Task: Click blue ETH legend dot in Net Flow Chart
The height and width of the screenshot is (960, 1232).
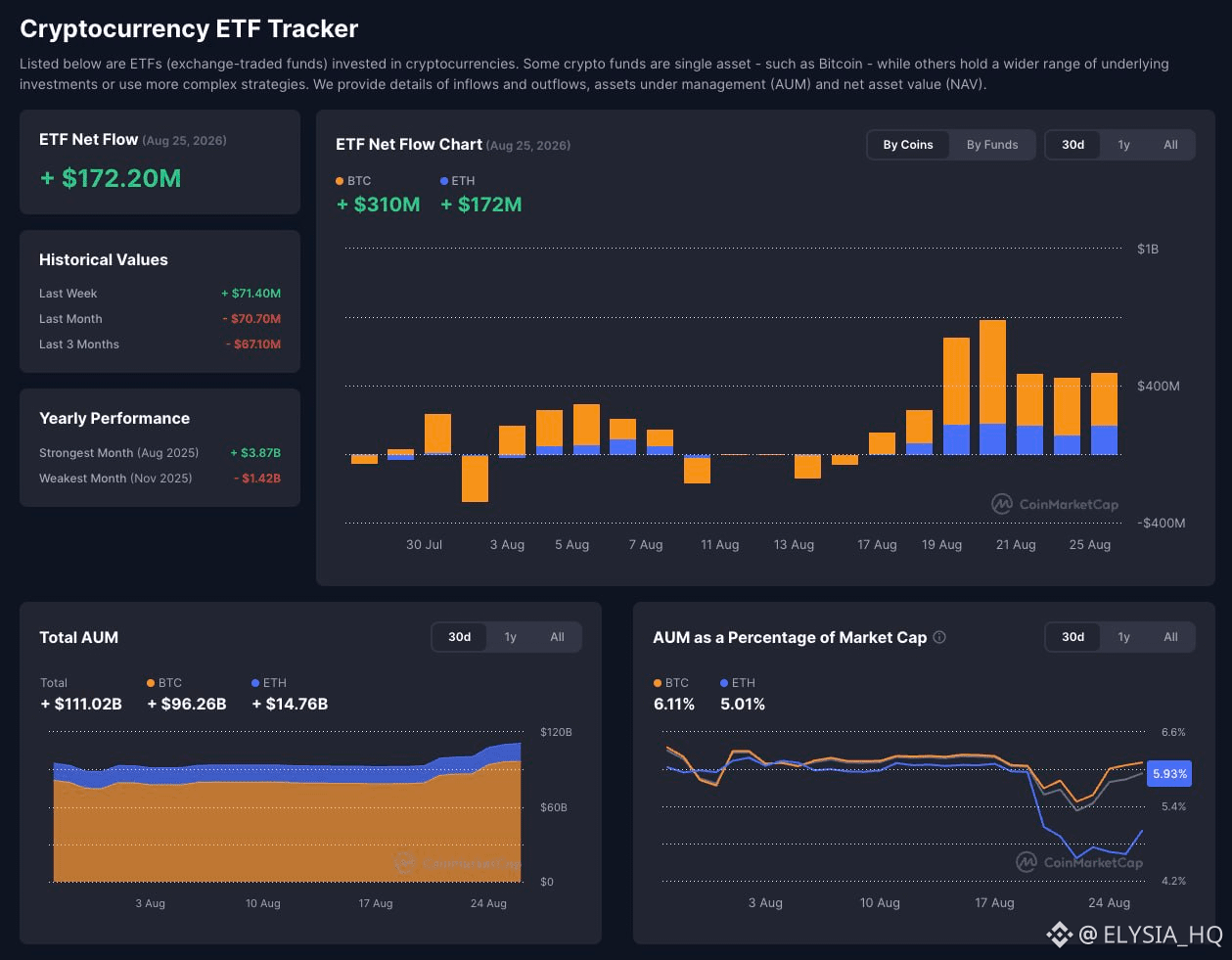Action: click(444, 181)
